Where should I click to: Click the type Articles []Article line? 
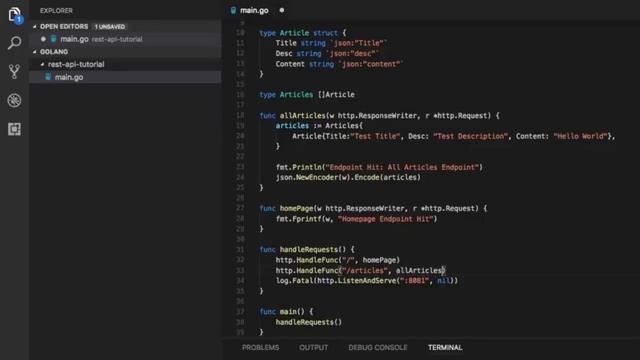coord(307,95)
